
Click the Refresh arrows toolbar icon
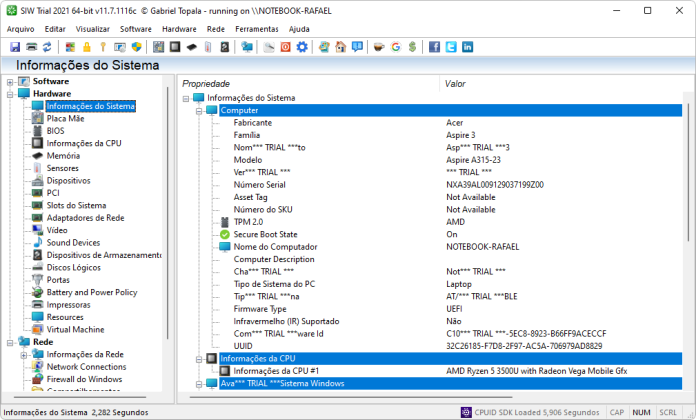tap(47, 47)
